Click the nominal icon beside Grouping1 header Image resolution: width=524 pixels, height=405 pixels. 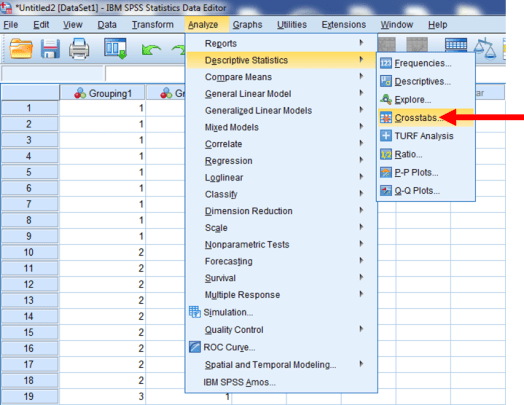click(x=80, y=93)
